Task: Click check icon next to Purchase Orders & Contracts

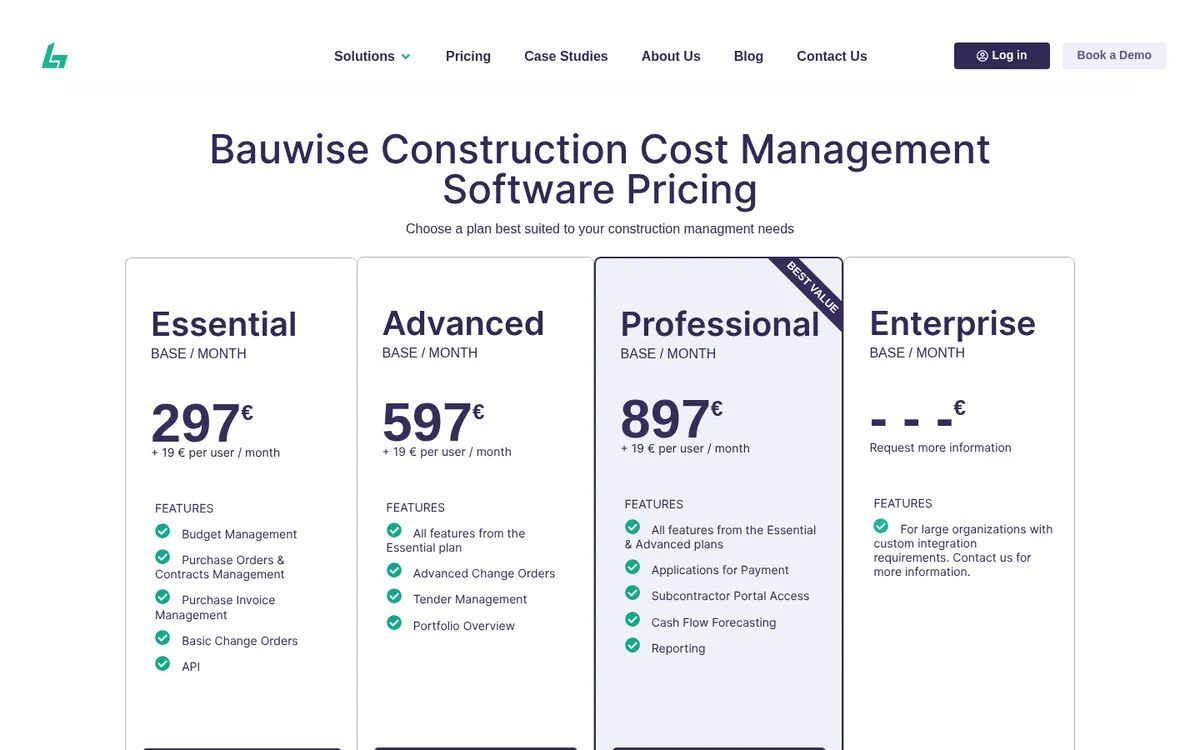Action: (x=163, y=557)
